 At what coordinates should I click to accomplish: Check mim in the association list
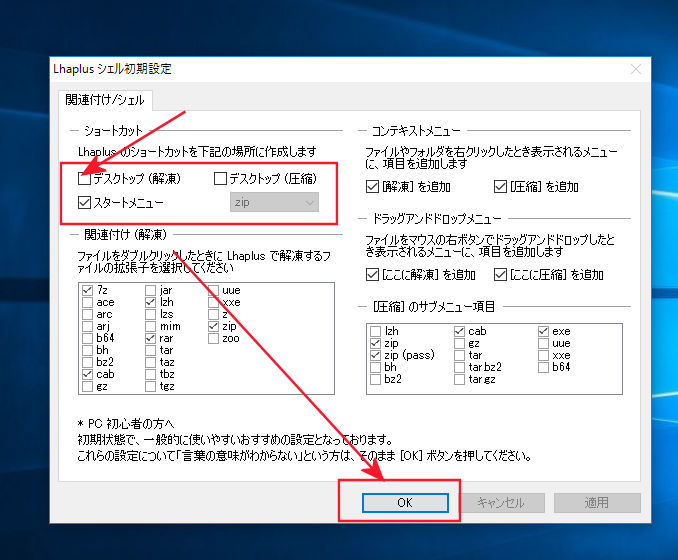tap(150, 326)
